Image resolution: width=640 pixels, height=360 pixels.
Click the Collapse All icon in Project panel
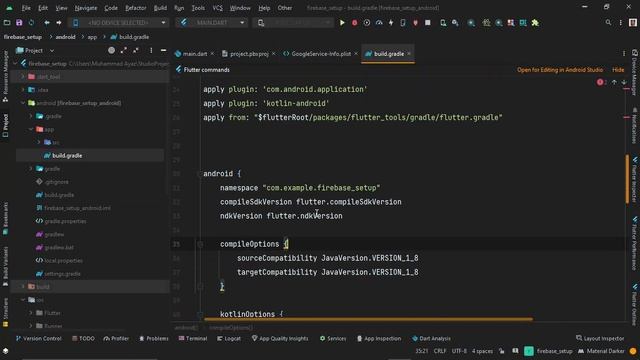click(136, 50)
